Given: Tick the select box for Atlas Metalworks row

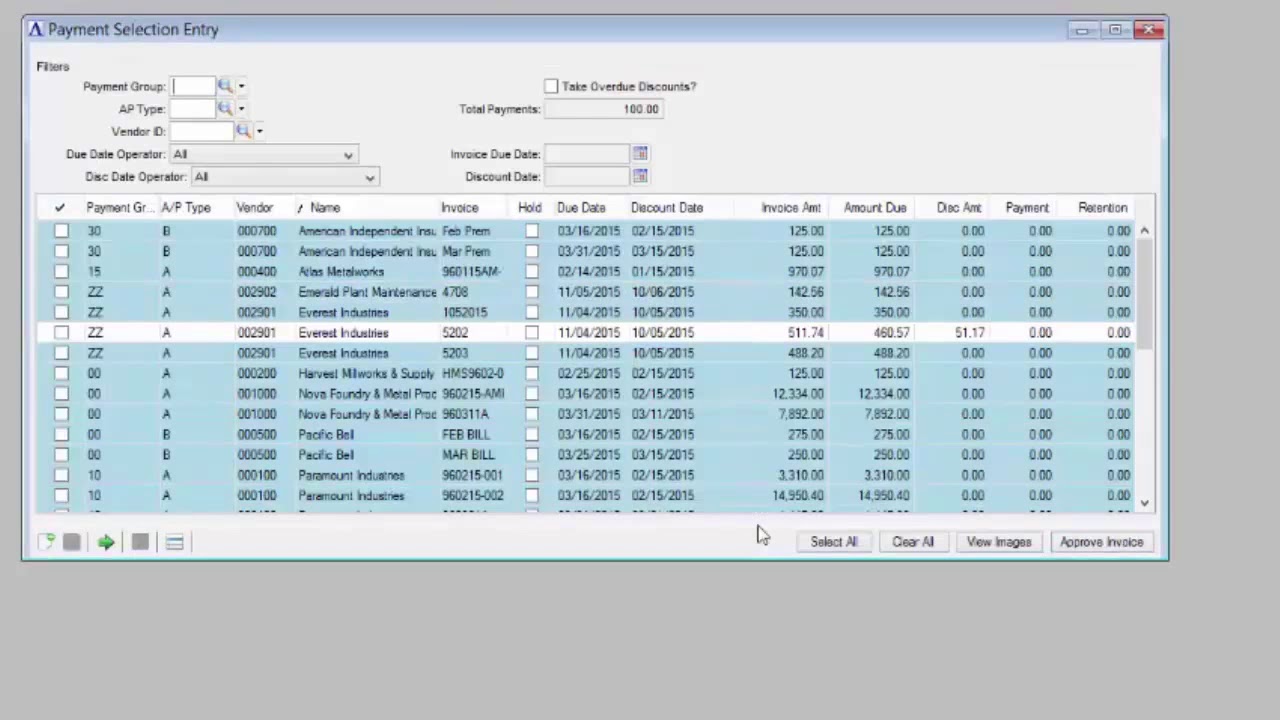Looking at the screenshot, I should 61,272.
